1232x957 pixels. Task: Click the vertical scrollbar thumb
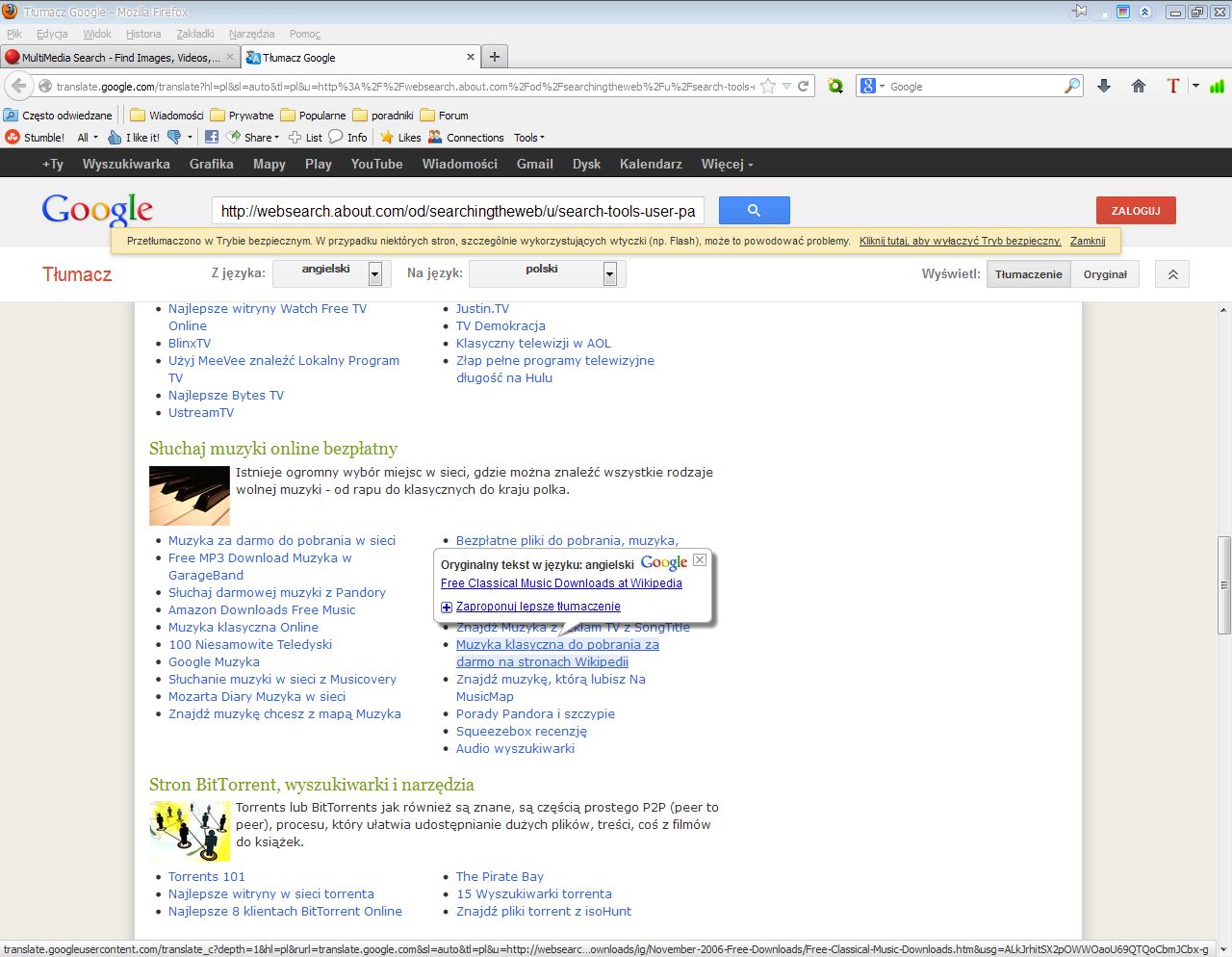pos(1223,585)
